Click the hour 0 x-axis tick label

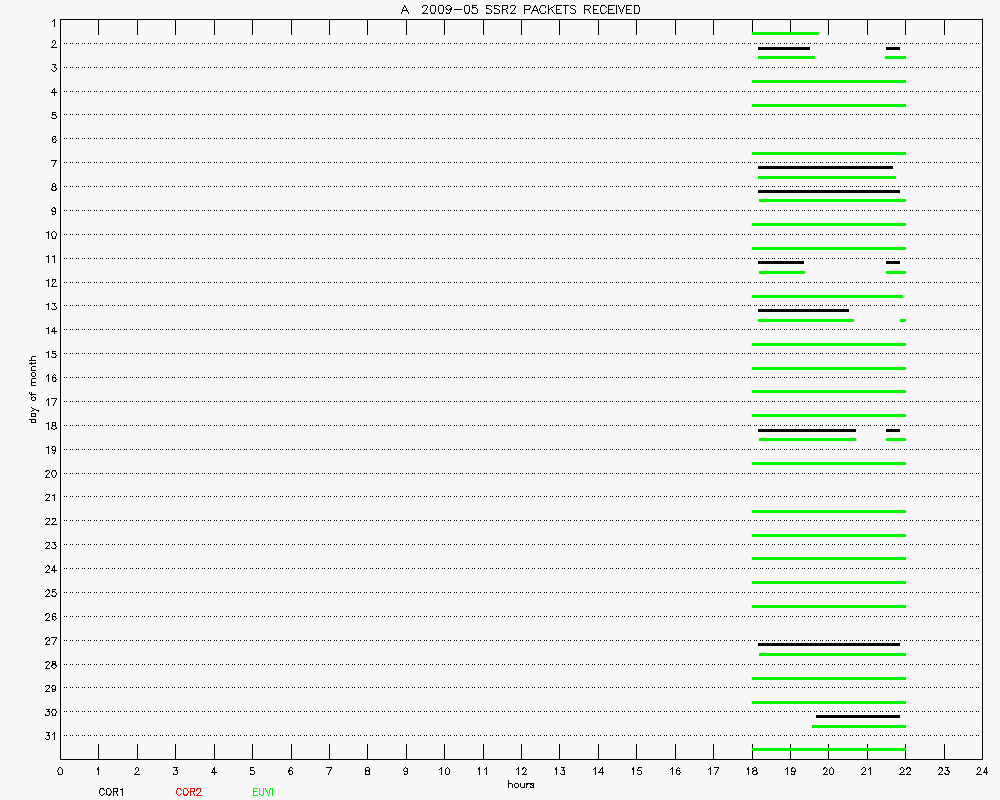[60, 771]
